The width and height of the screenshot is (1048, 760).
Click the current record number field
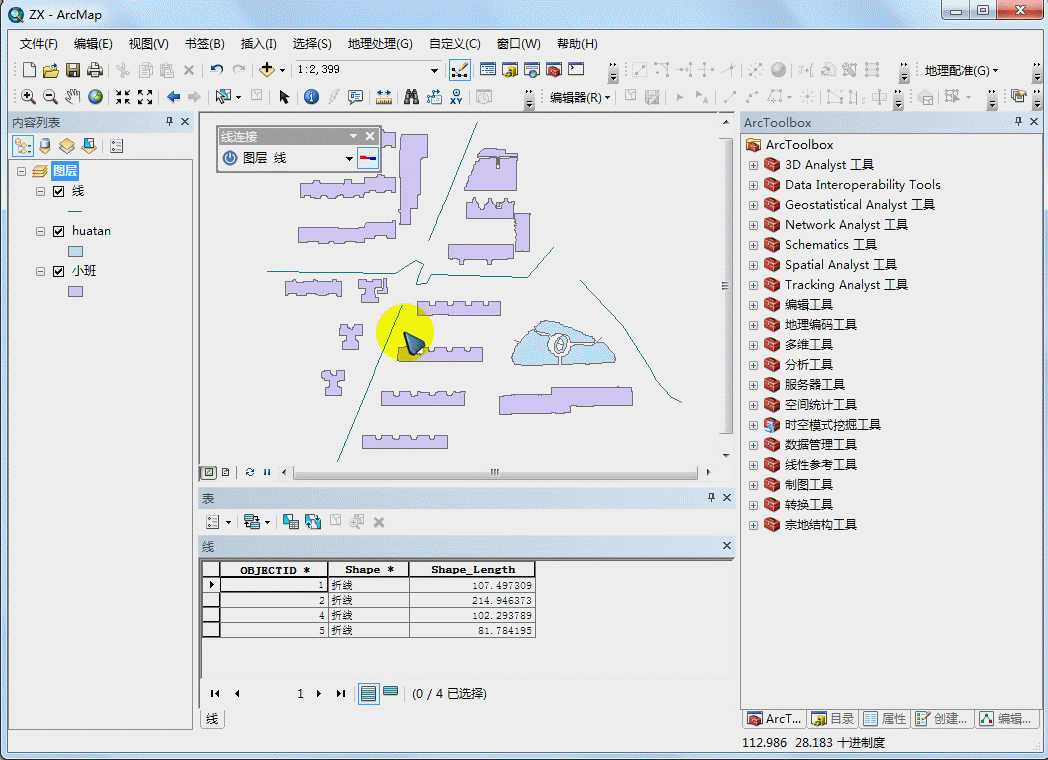[277, 693]
